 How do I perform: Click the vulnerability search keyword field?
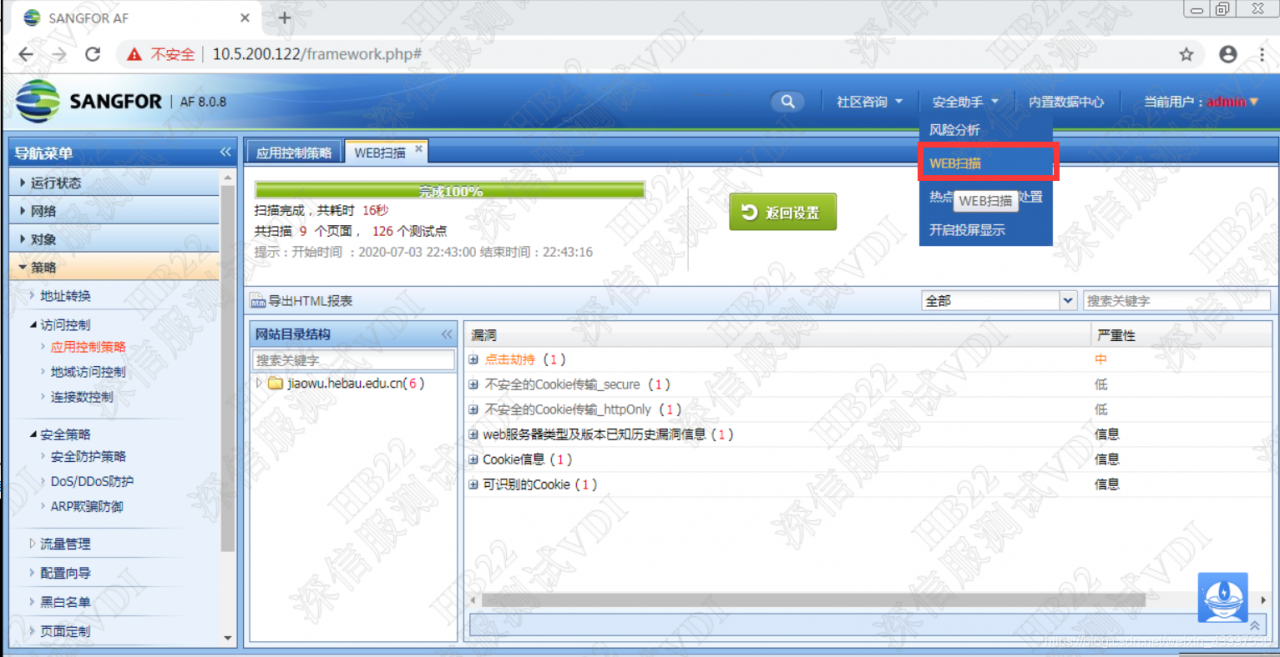point(1176,300)
